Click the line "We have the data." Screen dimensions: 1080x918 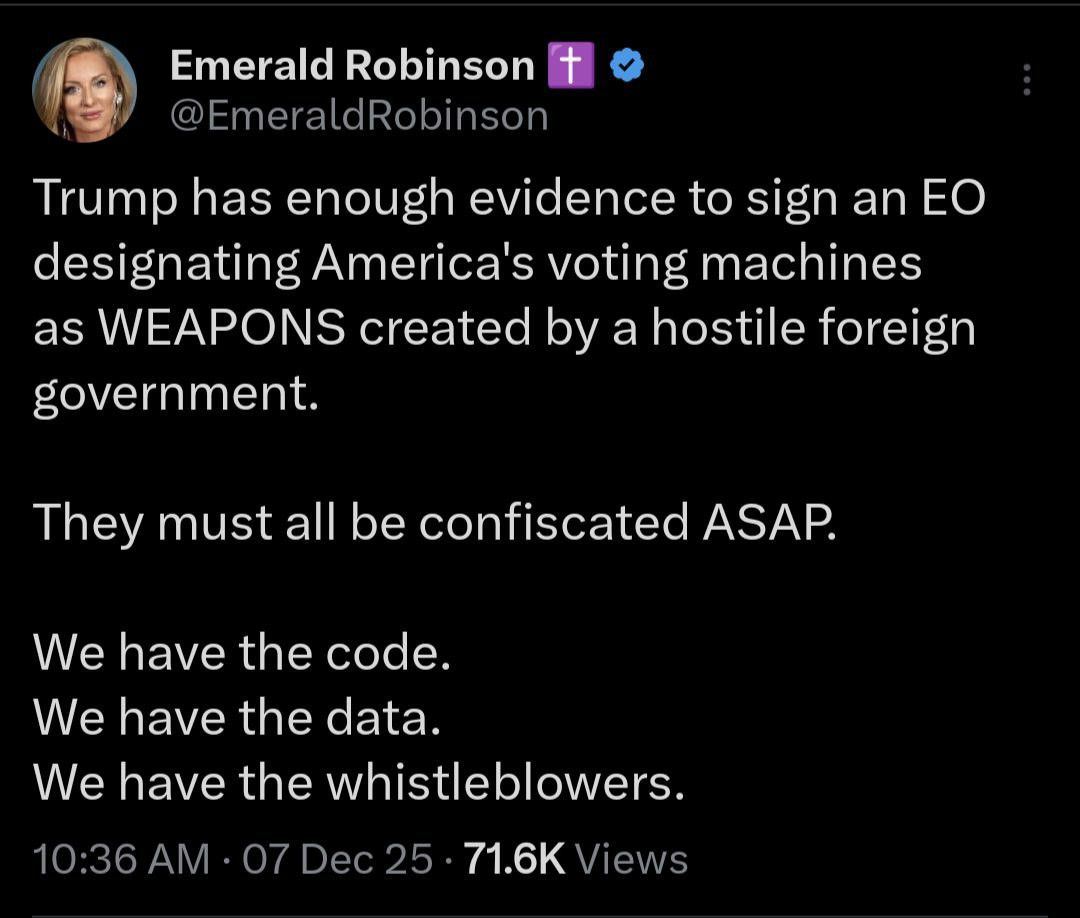(x=237, y=719)
